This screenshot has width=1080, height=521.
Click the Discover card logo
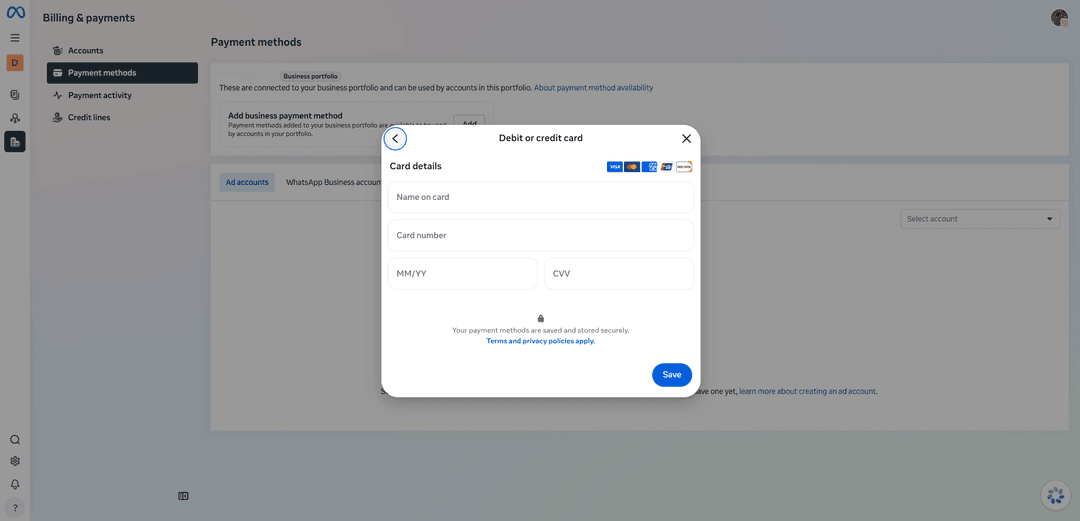684,167
